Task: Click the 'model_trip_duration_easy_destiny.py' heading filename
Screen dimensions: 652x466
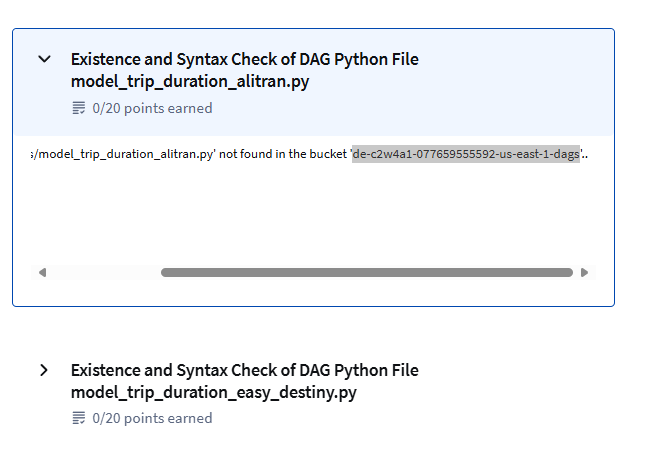Action: click(214, 392)
